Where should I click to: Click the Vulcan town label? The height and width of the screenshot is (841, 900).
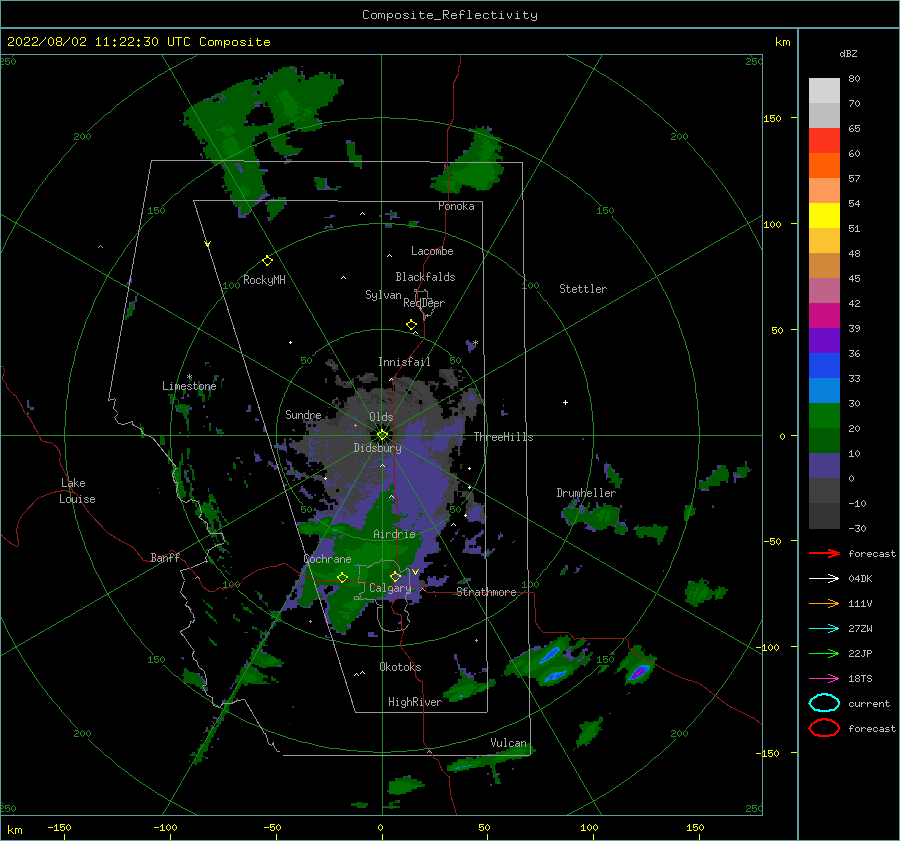coord(509,743)
